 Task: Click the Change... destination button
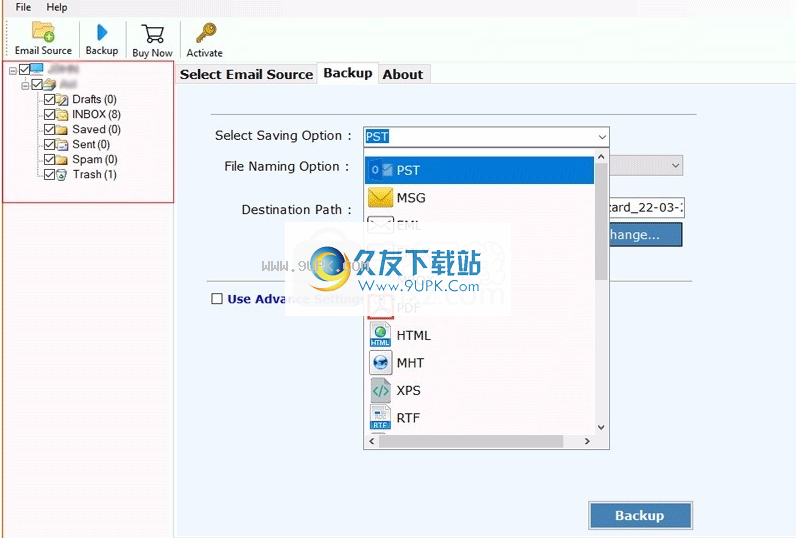click(645, 234)
